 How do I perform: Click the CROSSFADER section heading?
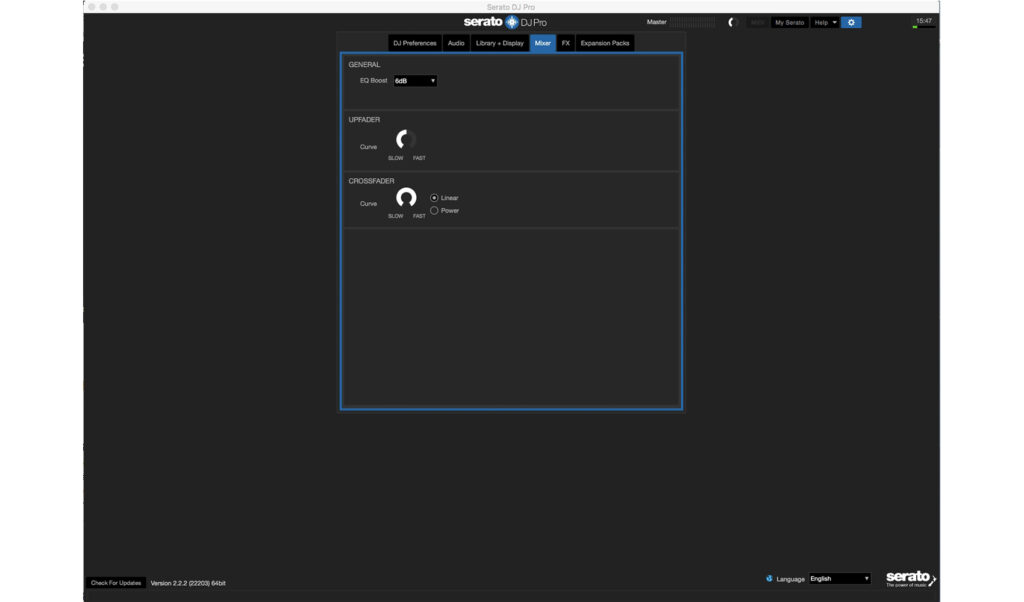[372, 181]
